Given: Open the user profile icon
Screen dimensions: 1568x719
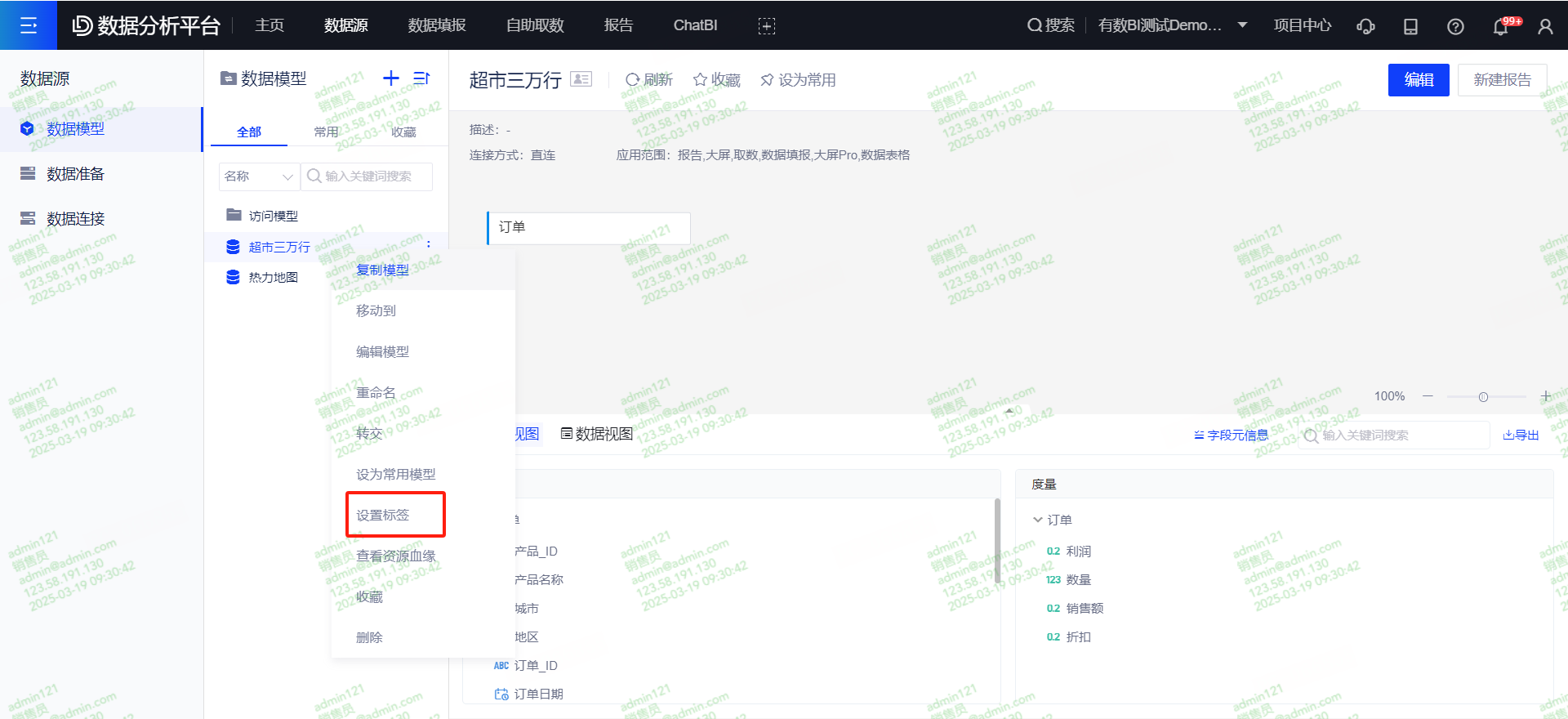Looking at the screenshot, I should pyautogui.click(x=1545, y=26).
